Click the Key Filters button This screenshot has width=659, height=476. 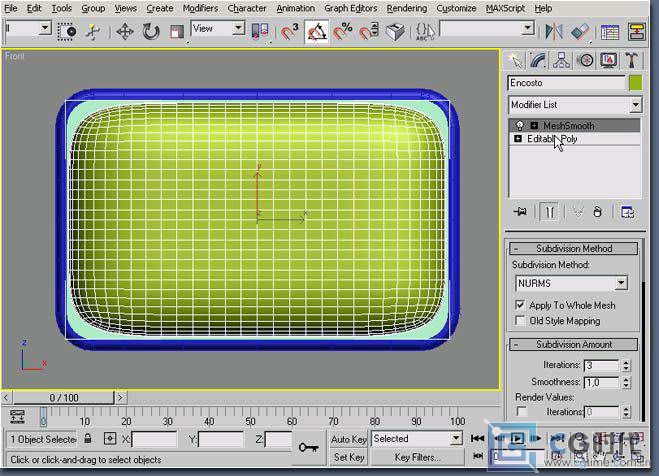[x=418, y=457]
